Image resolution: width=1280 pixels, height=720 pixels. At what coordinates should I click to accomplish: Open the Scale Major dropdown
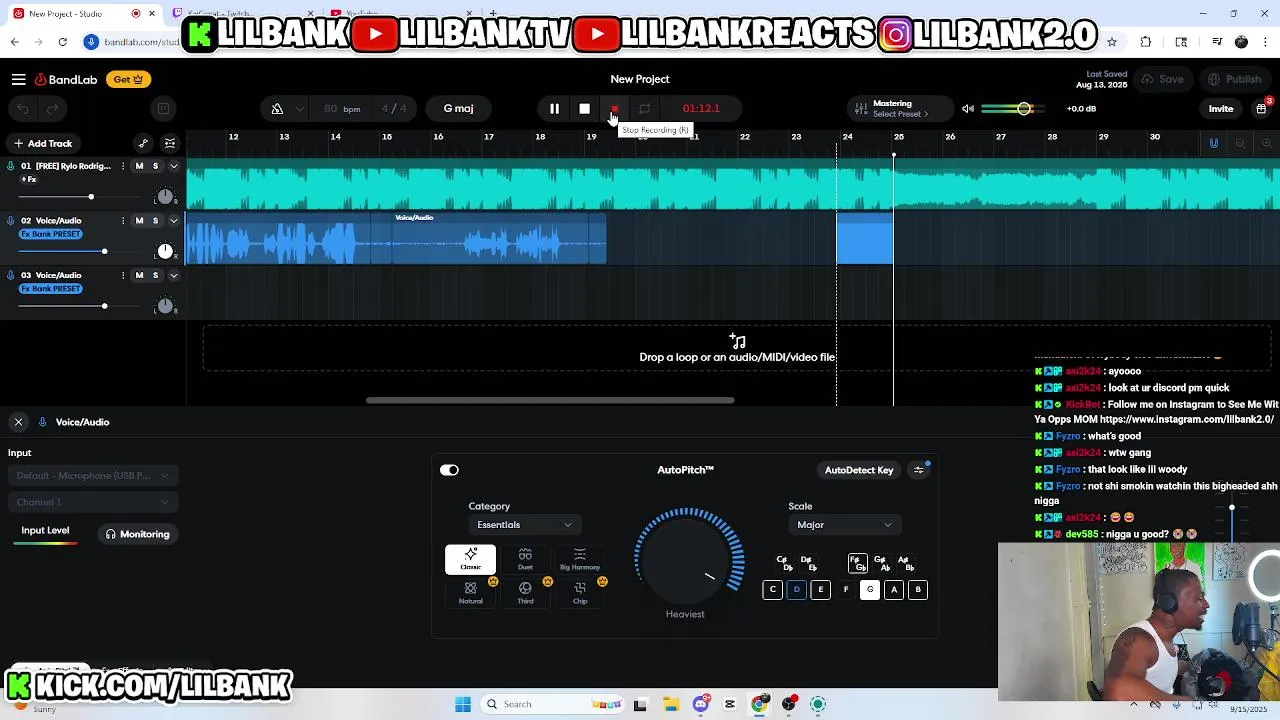point(844,525)
